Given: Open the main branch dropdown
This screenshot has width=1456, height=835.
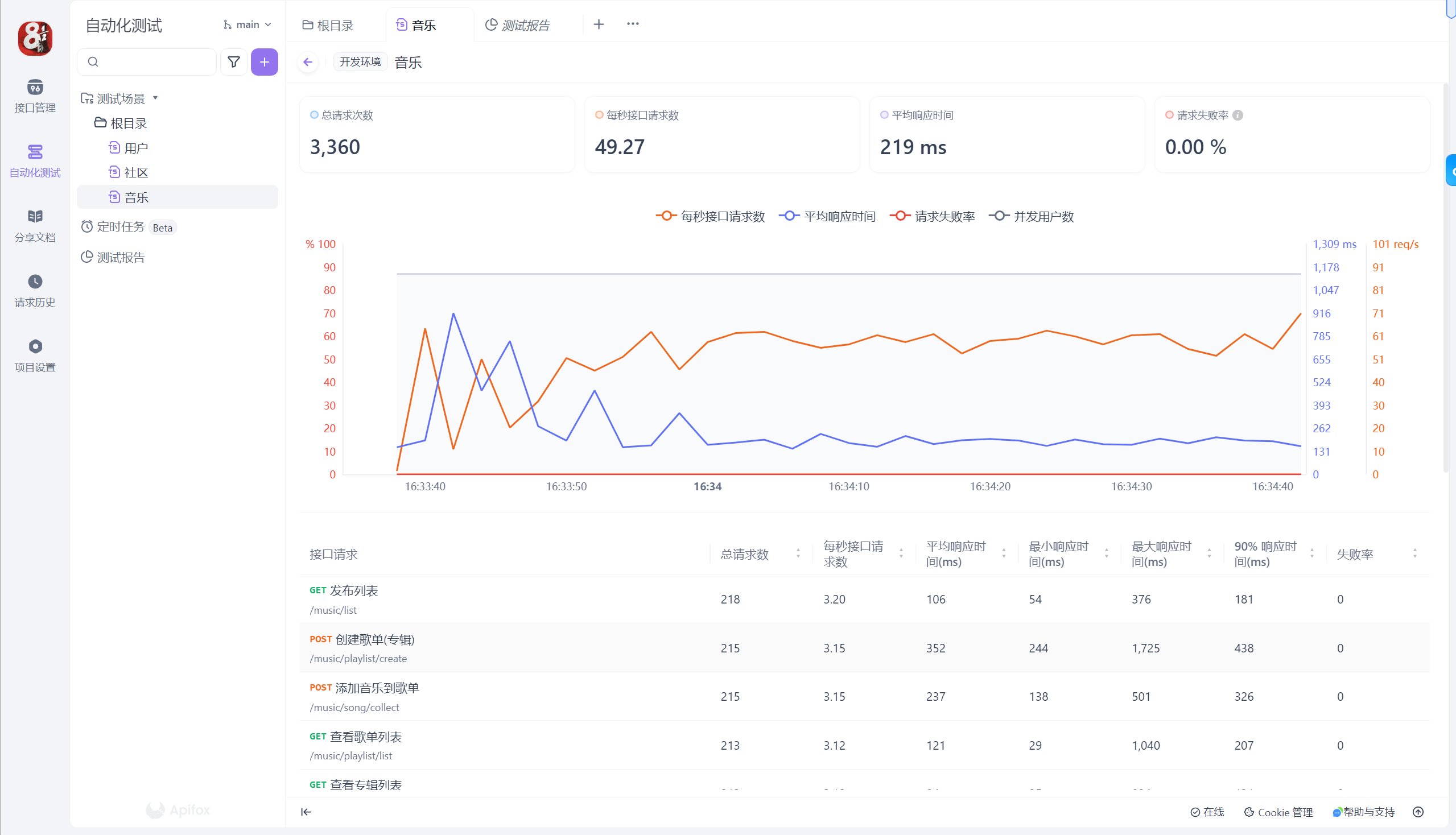Looking at the screenshot, I should 248,24.
